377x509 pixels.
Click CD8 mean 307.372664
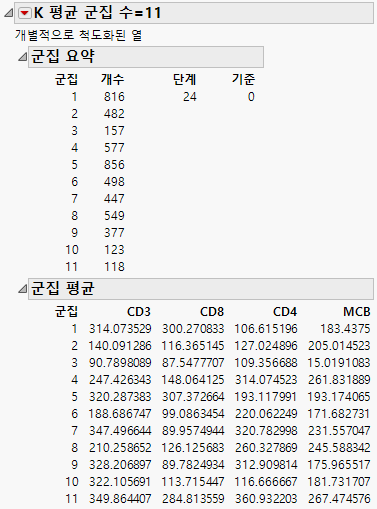click(193, 397)
